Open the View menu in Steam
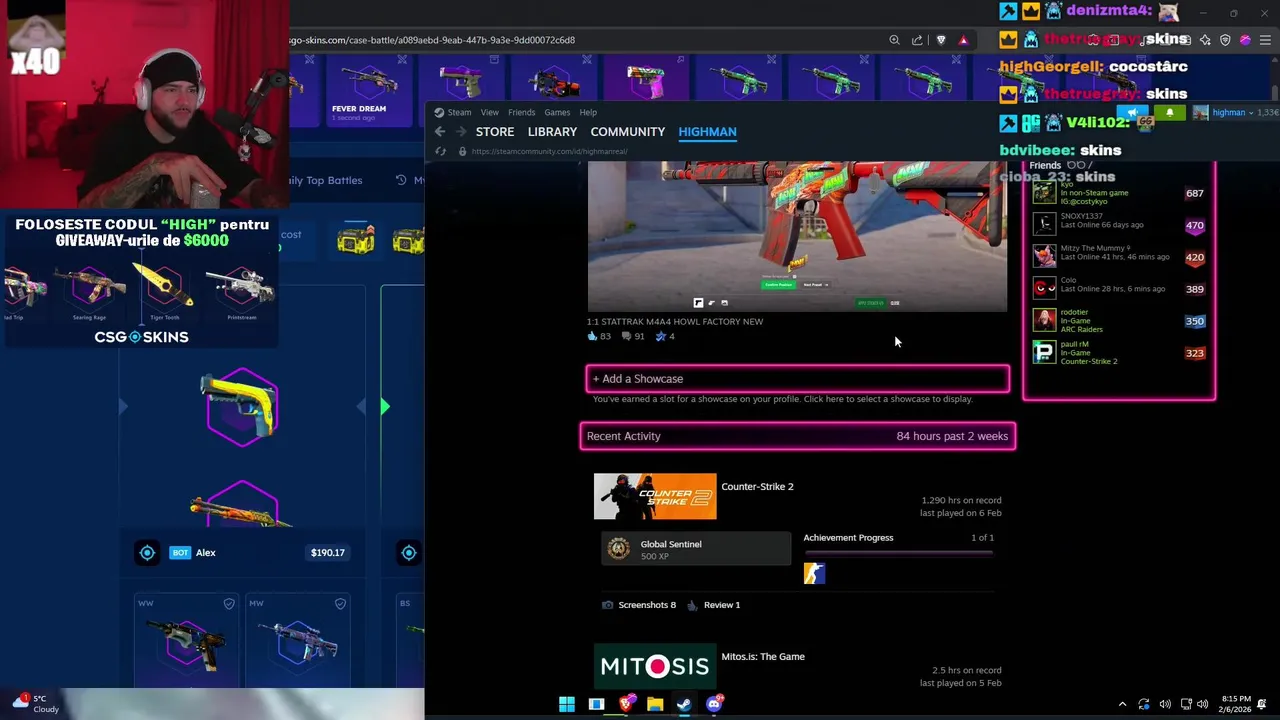Image resolution: width=1280 pixels, height=720 pixels. [x=489, y=112]
